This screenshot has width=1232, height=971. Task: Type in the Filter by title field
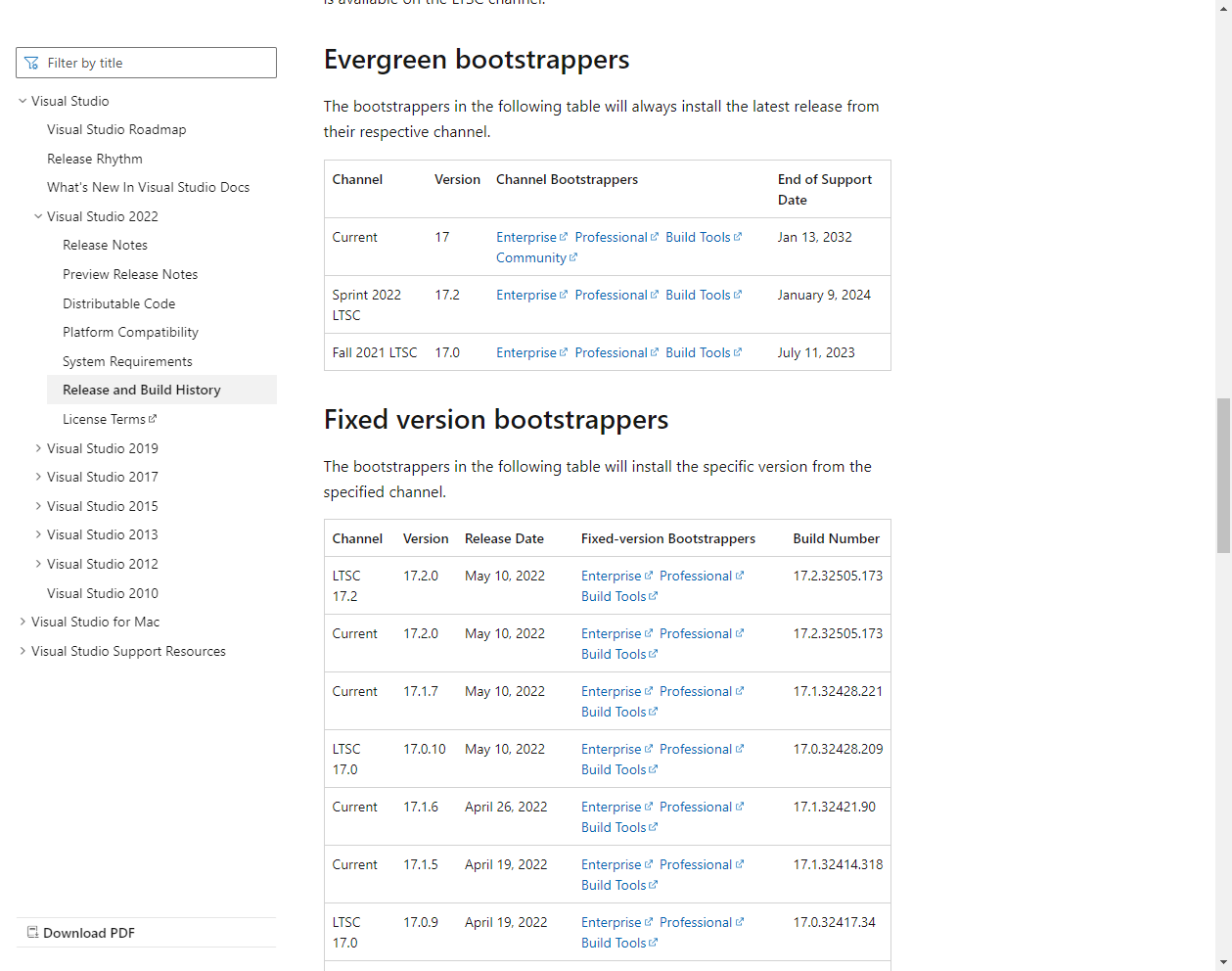[157, 63]
